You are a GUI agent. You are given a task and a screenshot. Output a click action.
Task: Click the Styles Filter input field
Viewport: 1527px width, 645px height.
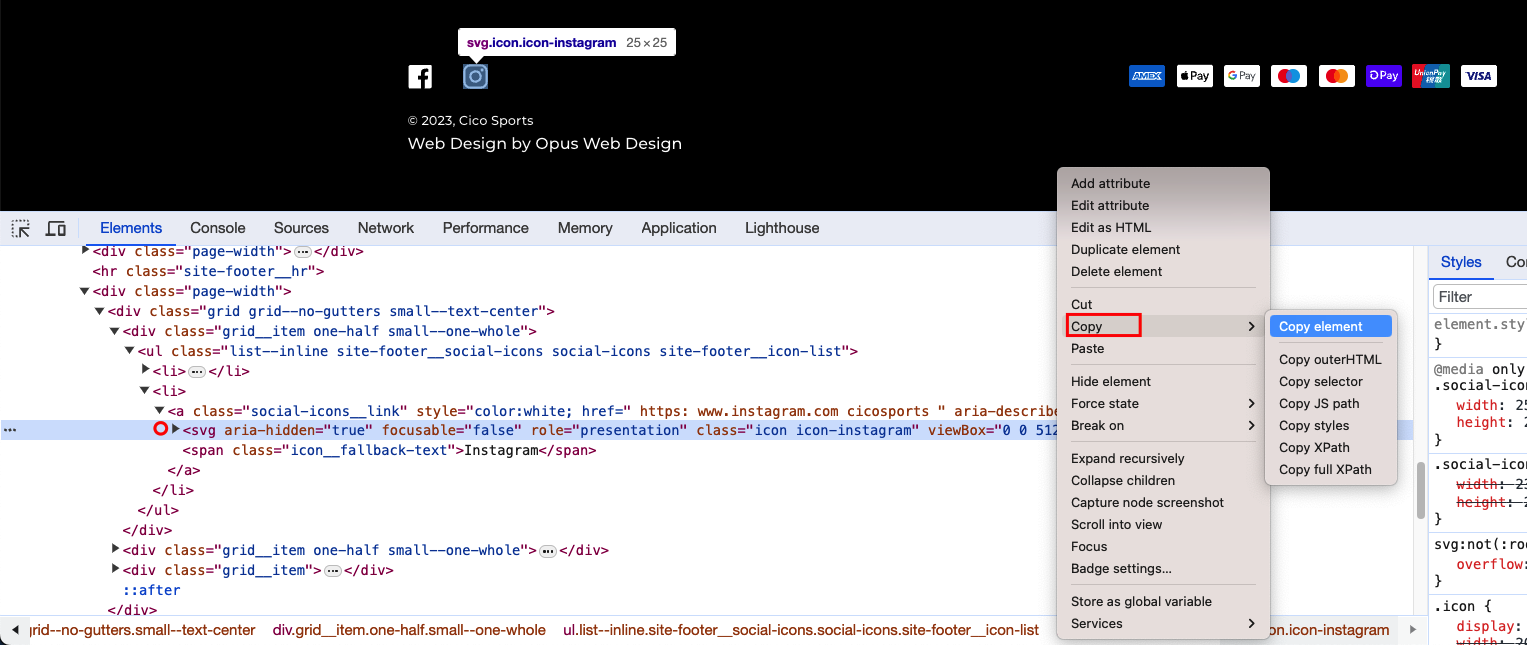click(1480, 297)
